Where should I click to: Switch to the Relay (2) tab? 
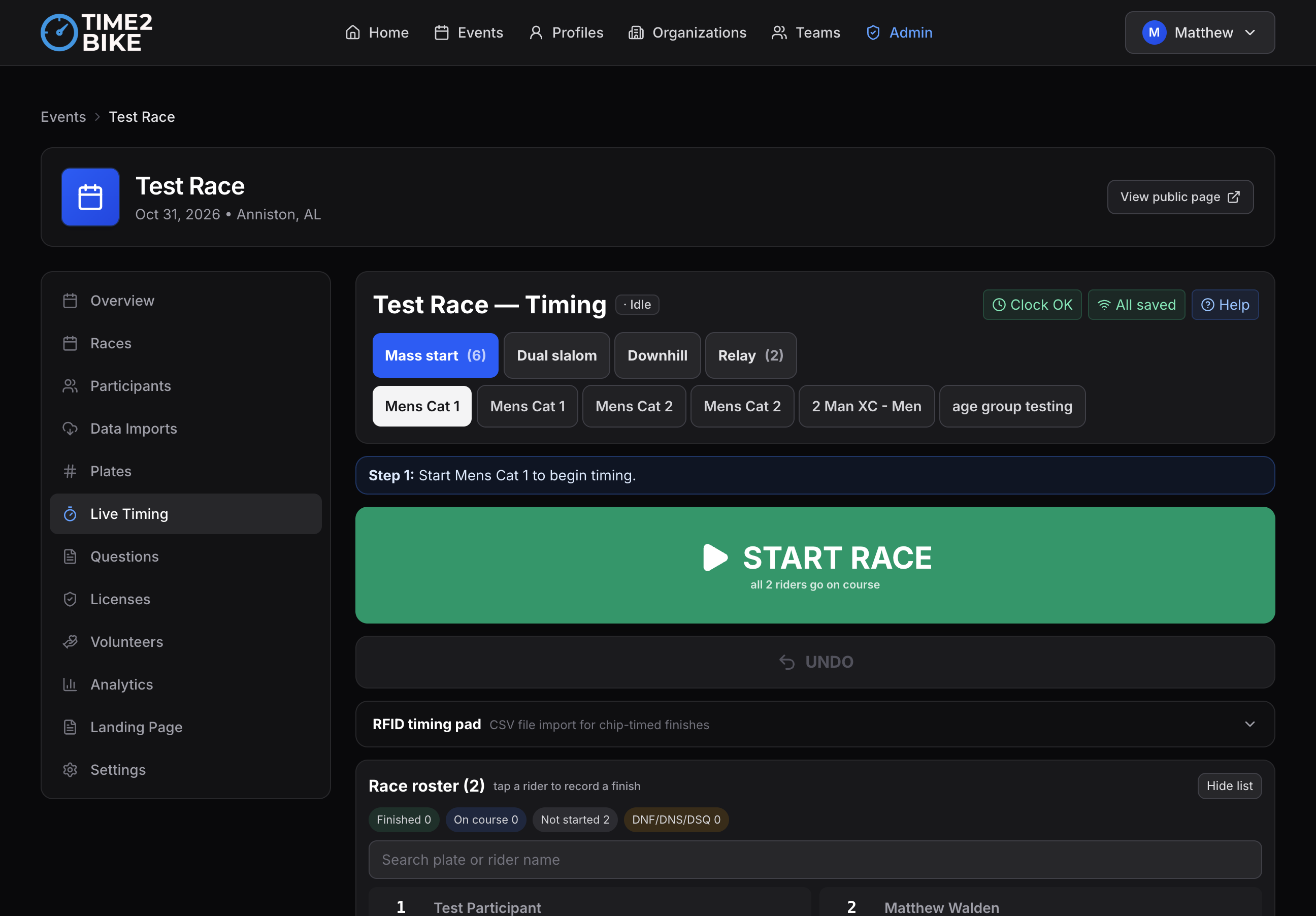750,355
